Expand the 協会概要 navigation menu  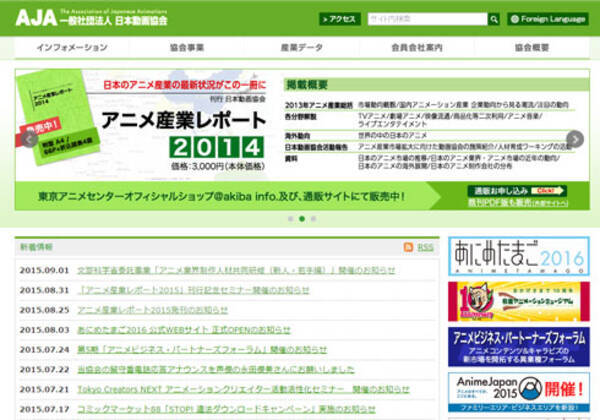[x=530, y=48]
